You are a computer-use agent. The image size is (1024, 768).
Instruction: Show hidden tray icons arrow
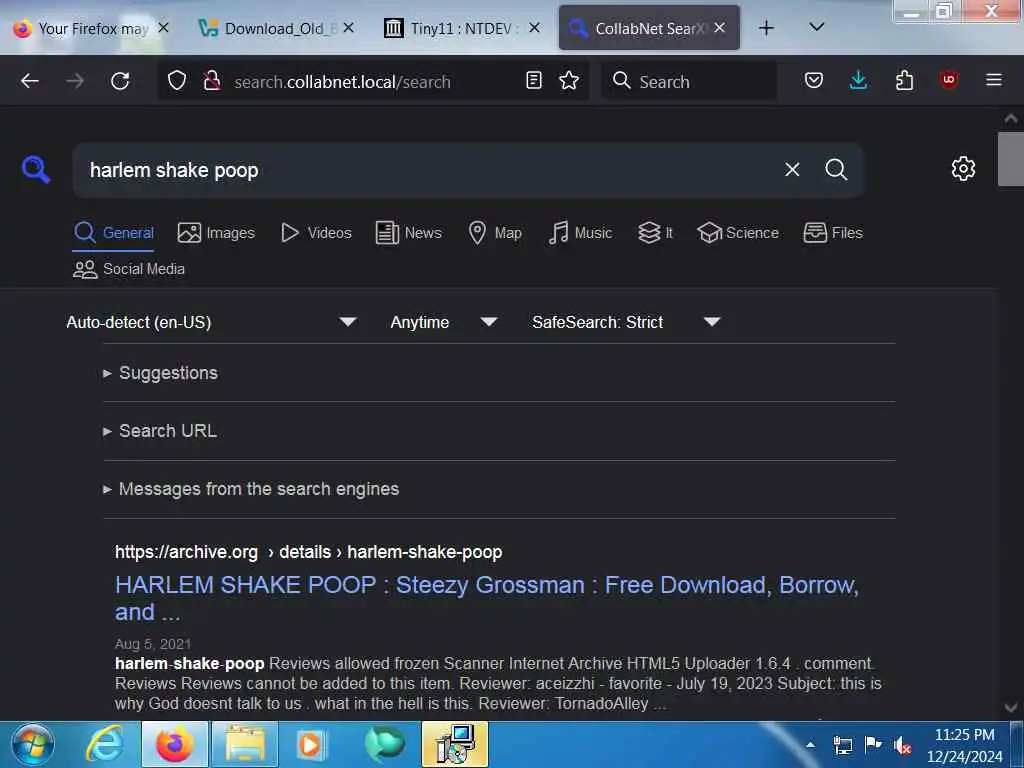pos(810,744)
